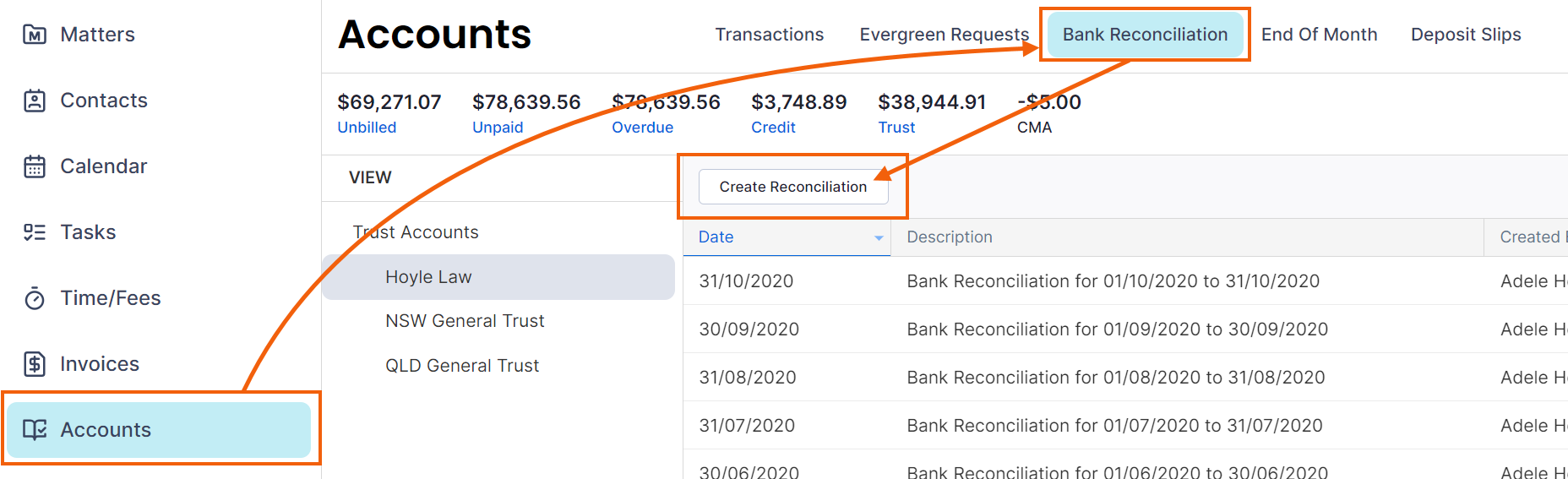This screenshot has height=479, width=1568.
Task: Click the Contacts sidebar icon
Action: (35, 101)
